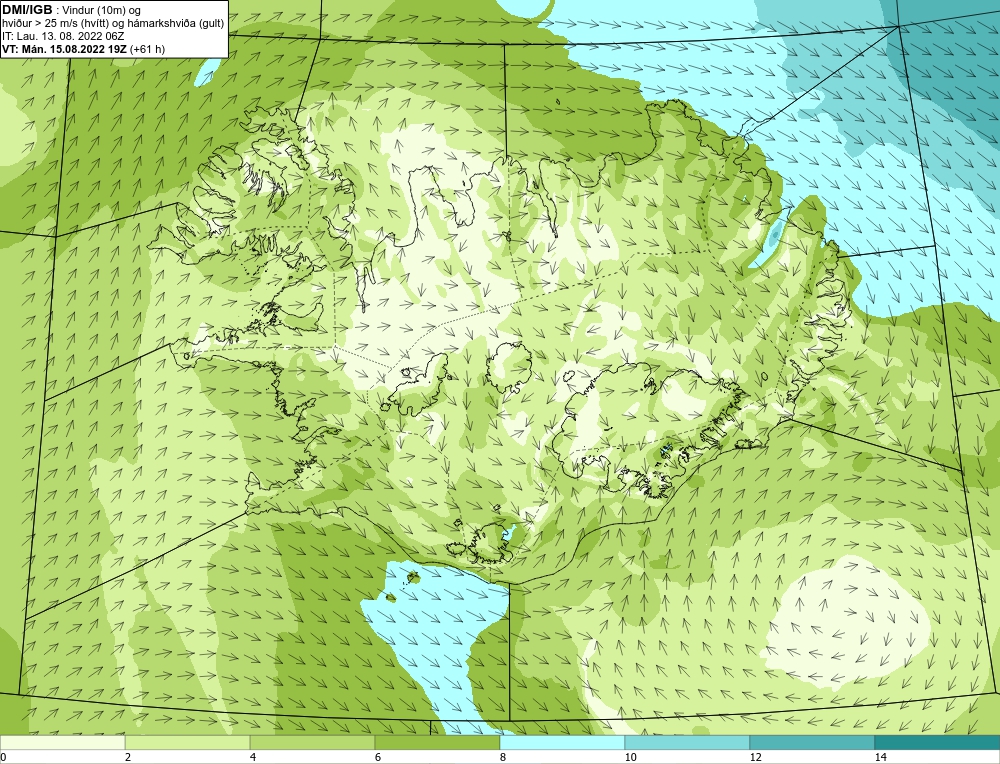The height and width of the screenshot is (764, 1000).
Task: Click the "(+61 h)" forecast offset text
Action: click(x=147, y=49)
